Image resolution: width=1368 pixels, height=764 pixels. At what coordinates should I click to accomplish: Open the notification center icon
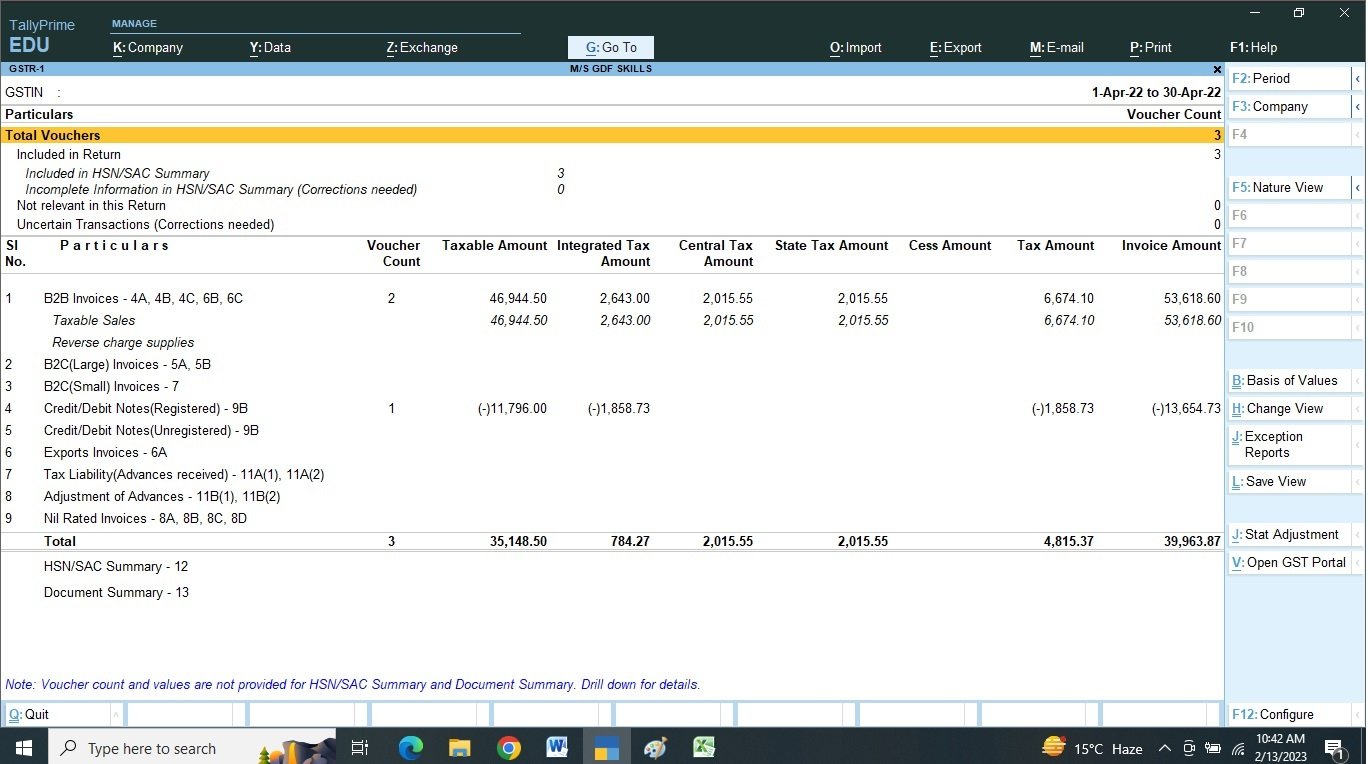point(1333,748)
